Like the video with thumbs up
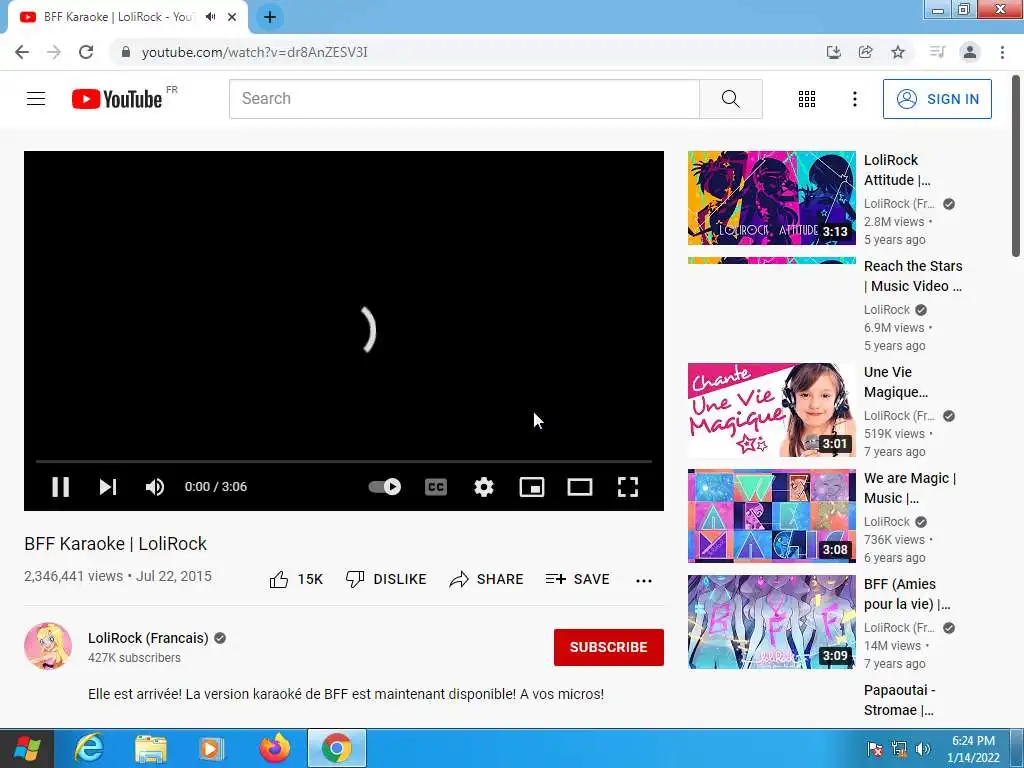1024x768 pixels. [x=296, y=579]
